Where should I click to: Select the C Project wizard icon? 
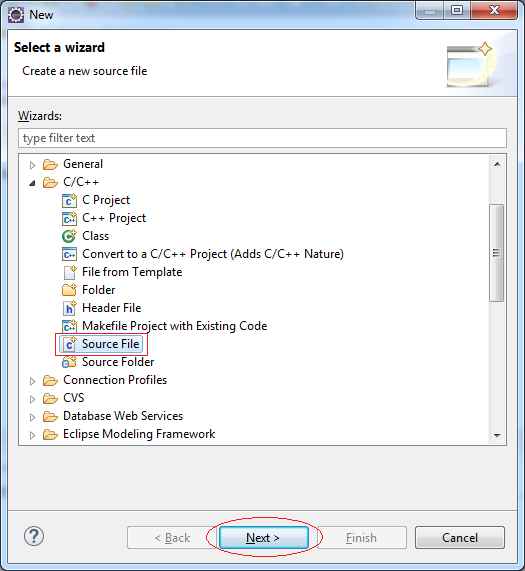69,200
